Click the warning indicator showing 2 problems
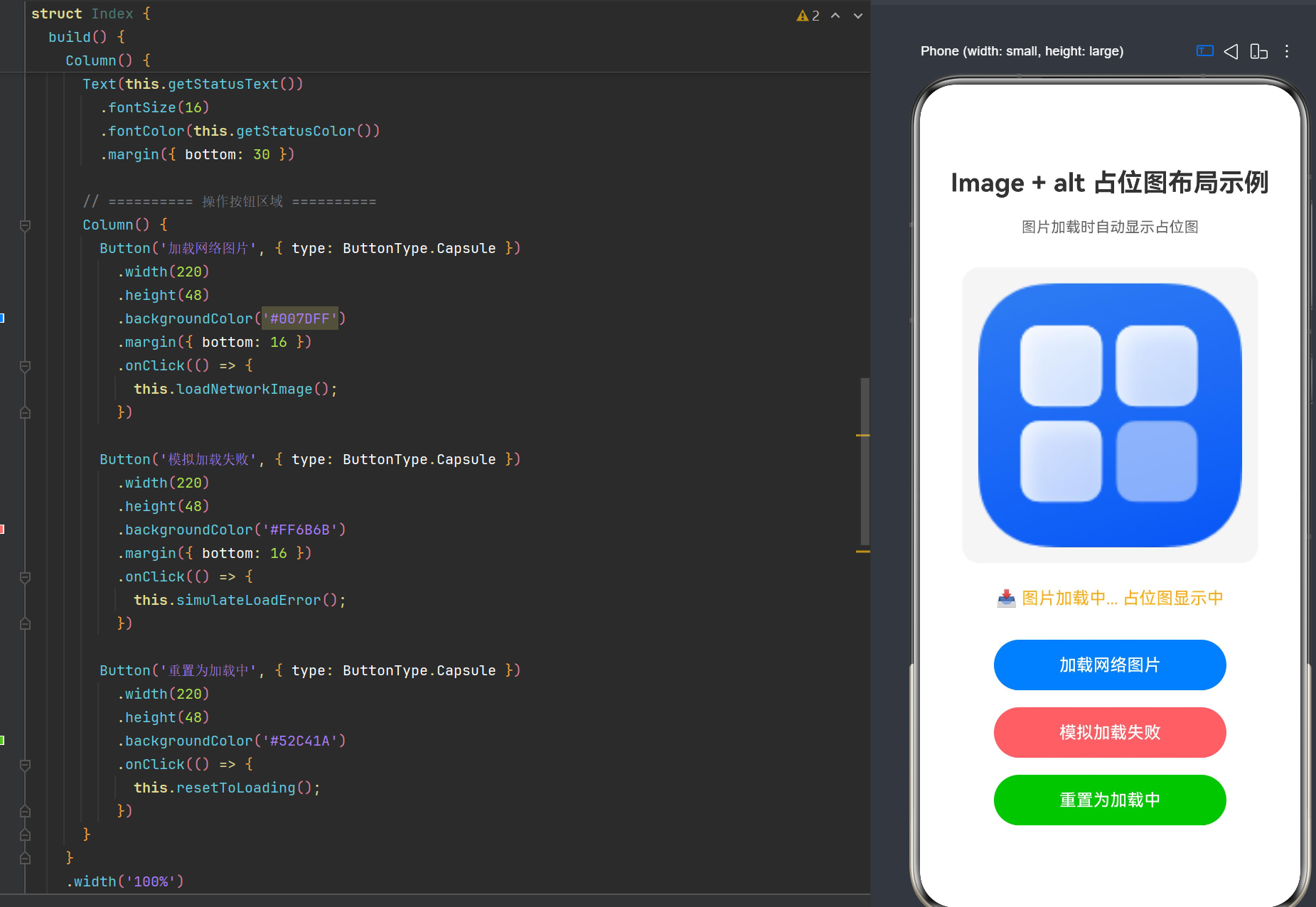Image resolution: width=1316 pixels, height=907 pixels. 808,16
